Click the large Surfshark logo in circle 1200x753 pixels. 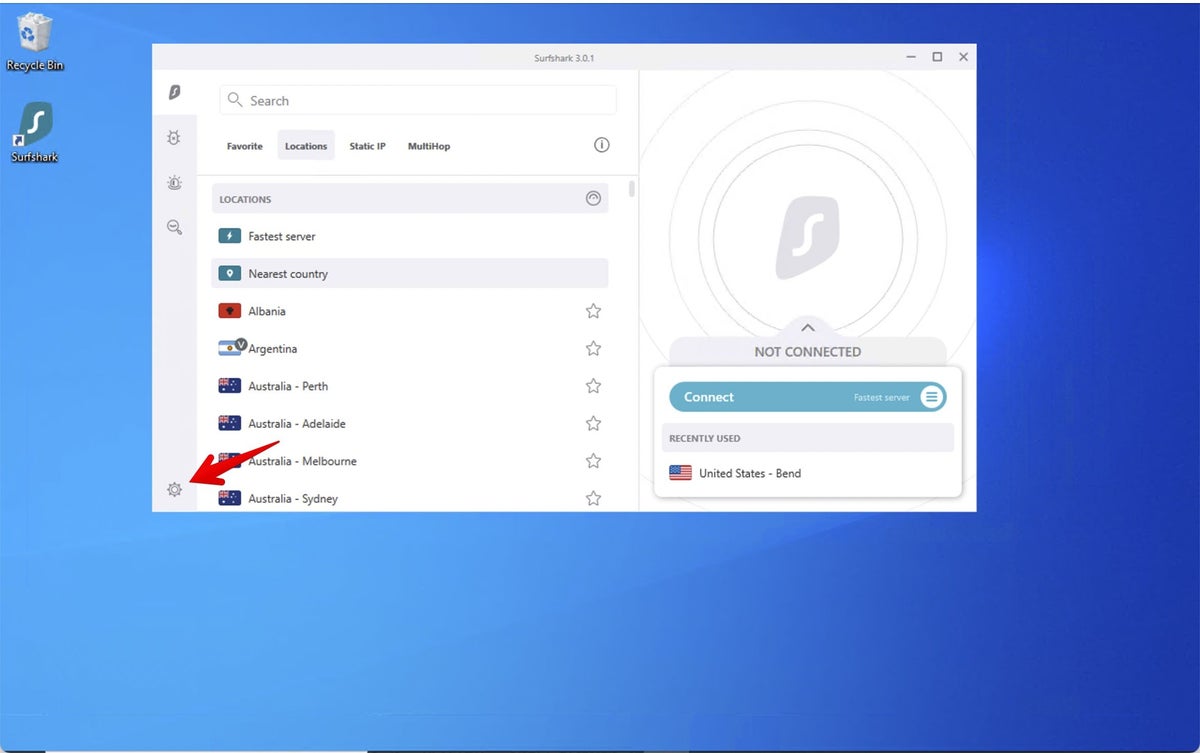[x=808, y=238]
